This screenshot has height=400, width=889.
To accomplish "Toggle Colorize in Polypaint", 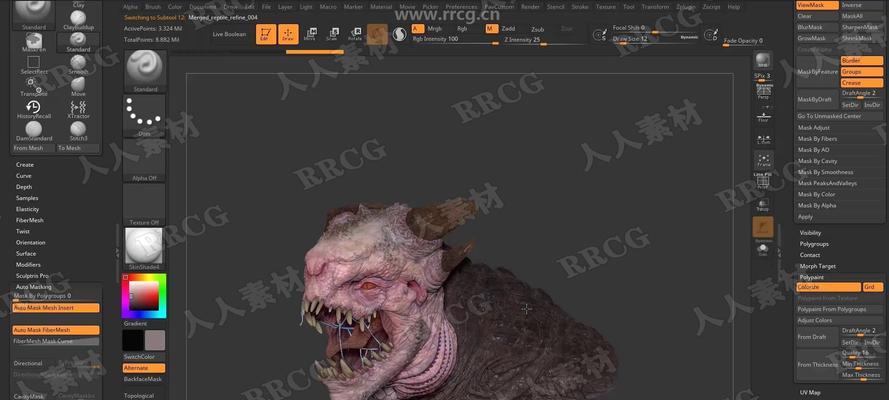I will click(829, 287).
